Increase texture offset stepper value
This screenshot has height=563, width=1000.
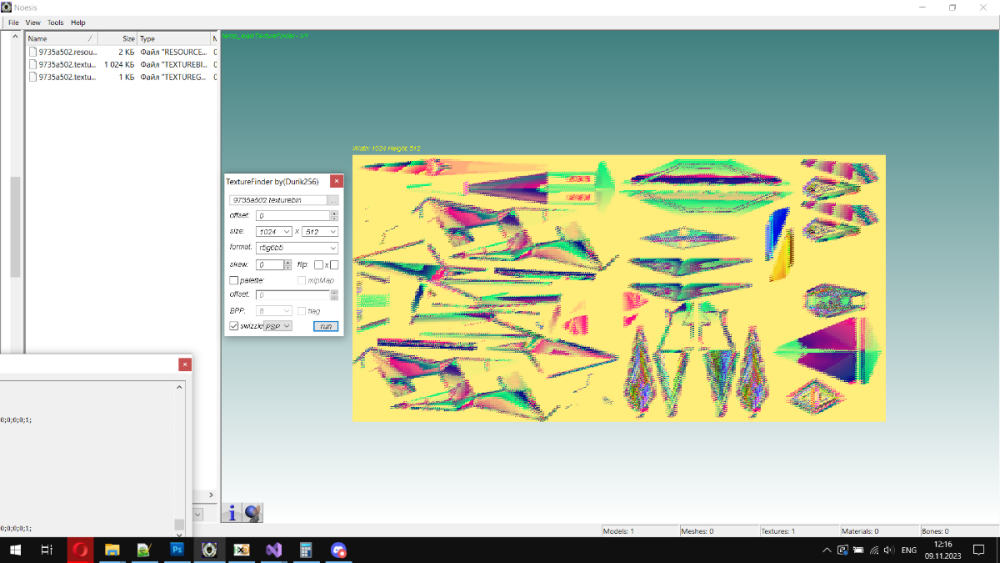(334, 213)
